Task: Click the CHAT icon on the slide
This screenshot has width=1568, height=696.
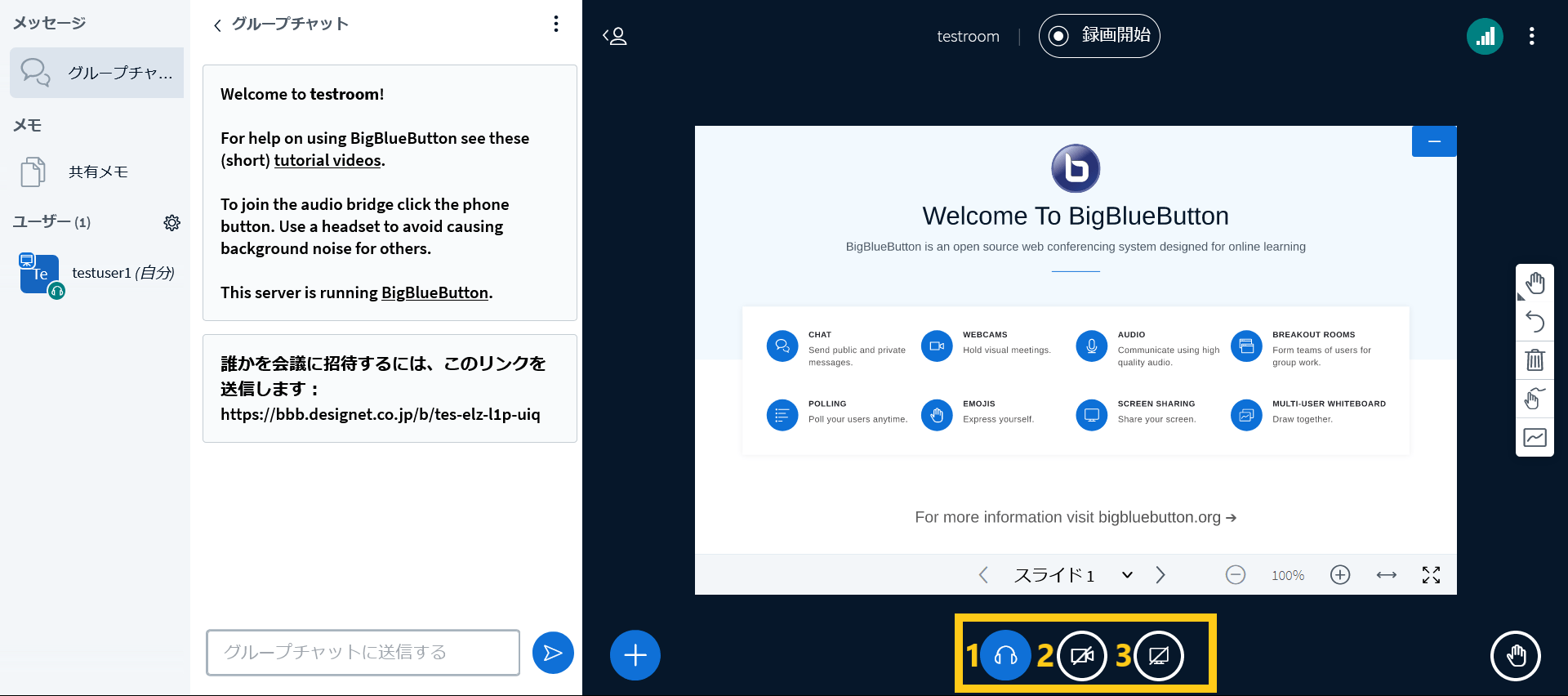Action: coord(782,346)
